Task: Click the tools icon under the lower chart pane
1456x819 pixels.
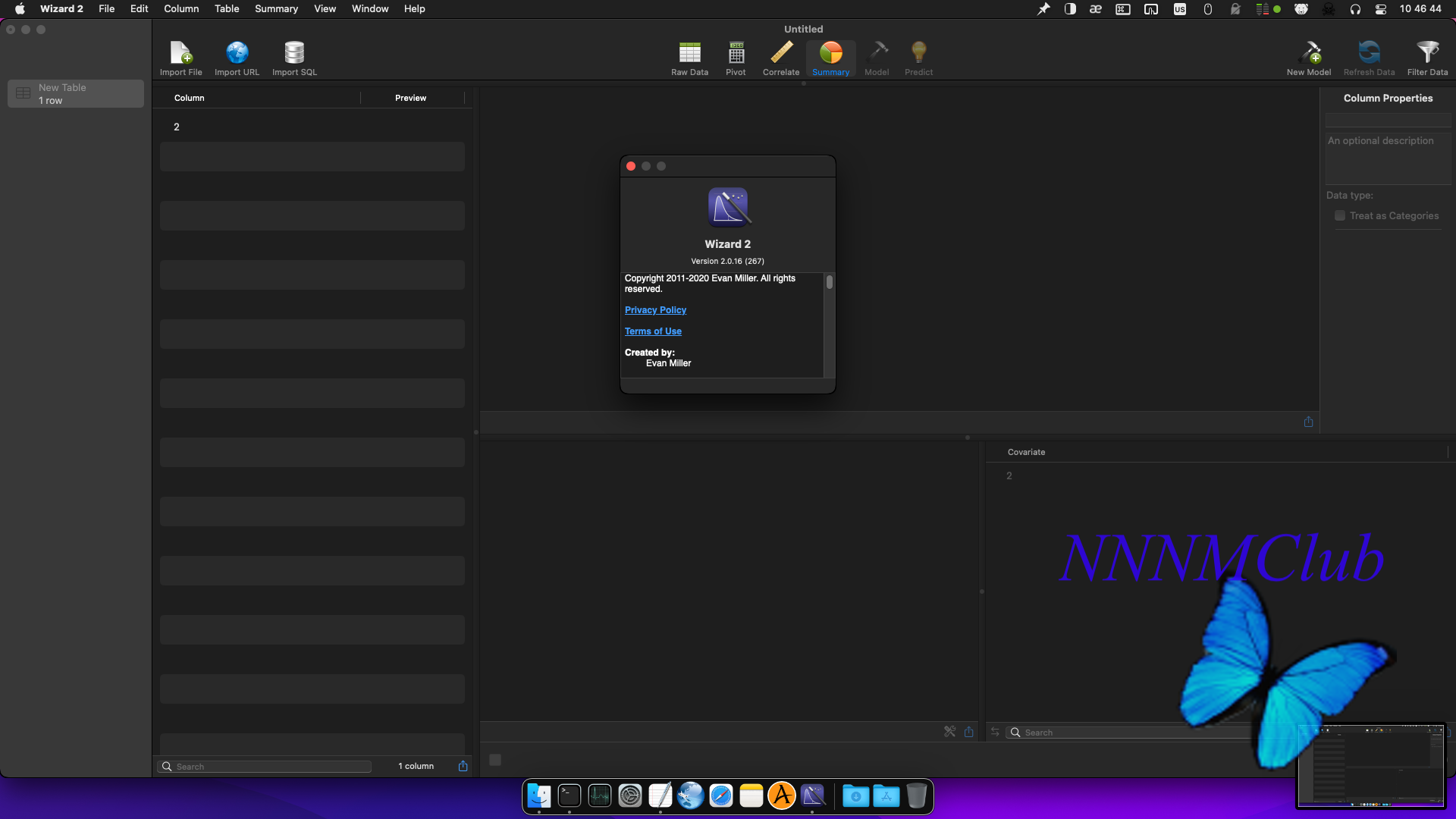Action: pos(949,732)
